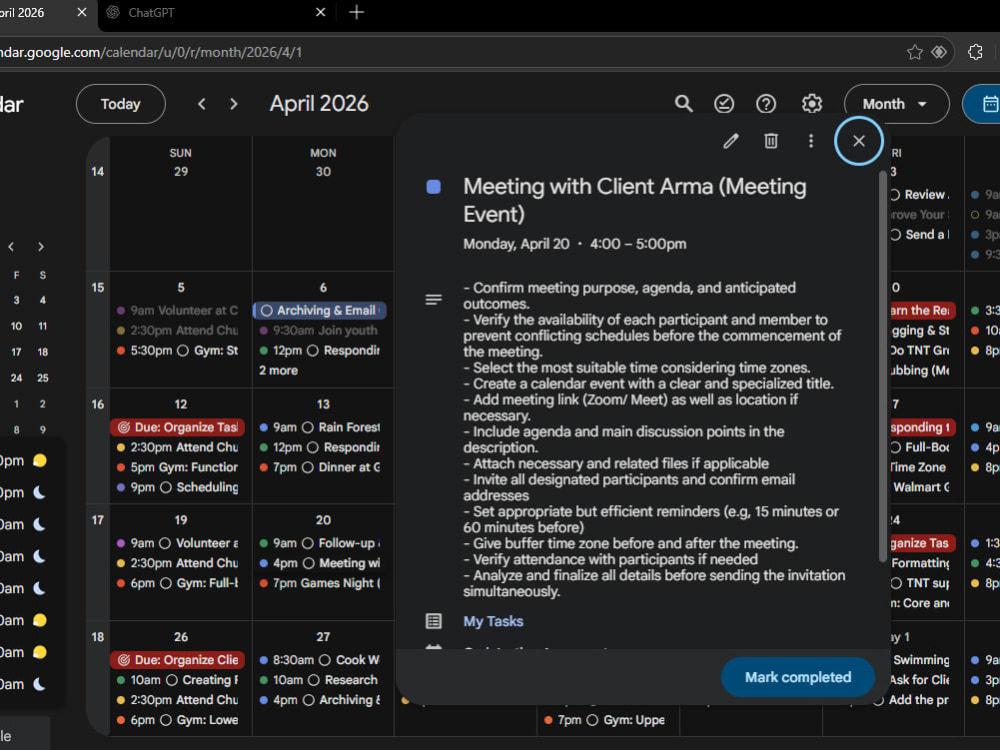The width and height of the screenshot is (1000, 750).
Task: Go to next month with header chevron
Action: tap(233, 104)
